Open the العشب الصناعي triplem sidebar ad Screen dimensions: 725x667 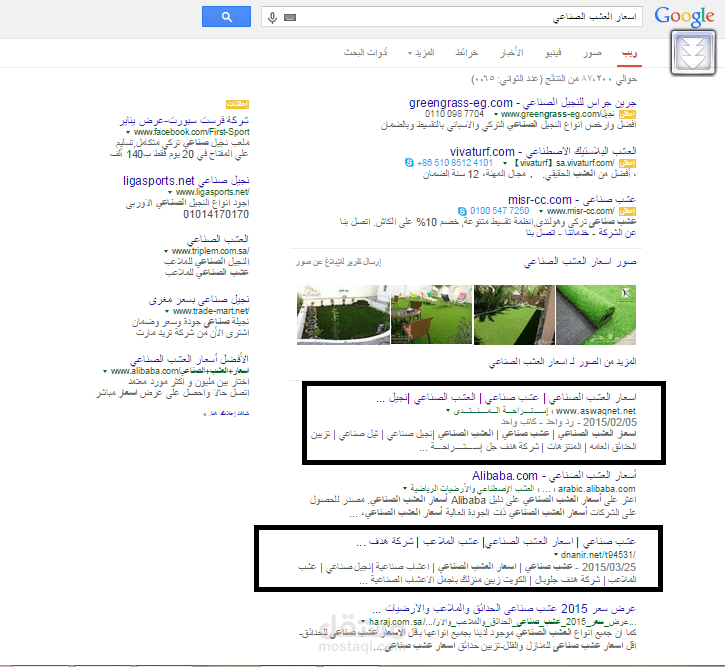(x=217, y=239)
